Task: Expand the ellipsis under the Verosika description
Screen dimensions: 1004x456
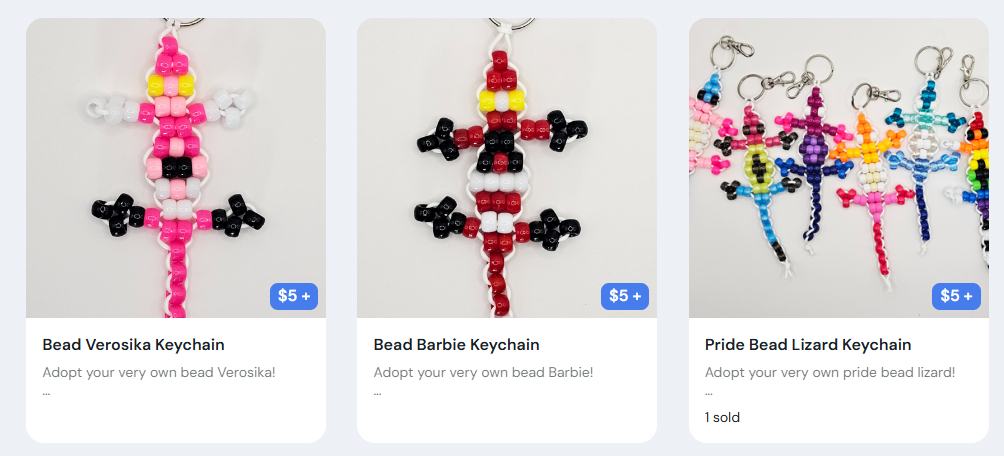Action: [x=46, y=393]
